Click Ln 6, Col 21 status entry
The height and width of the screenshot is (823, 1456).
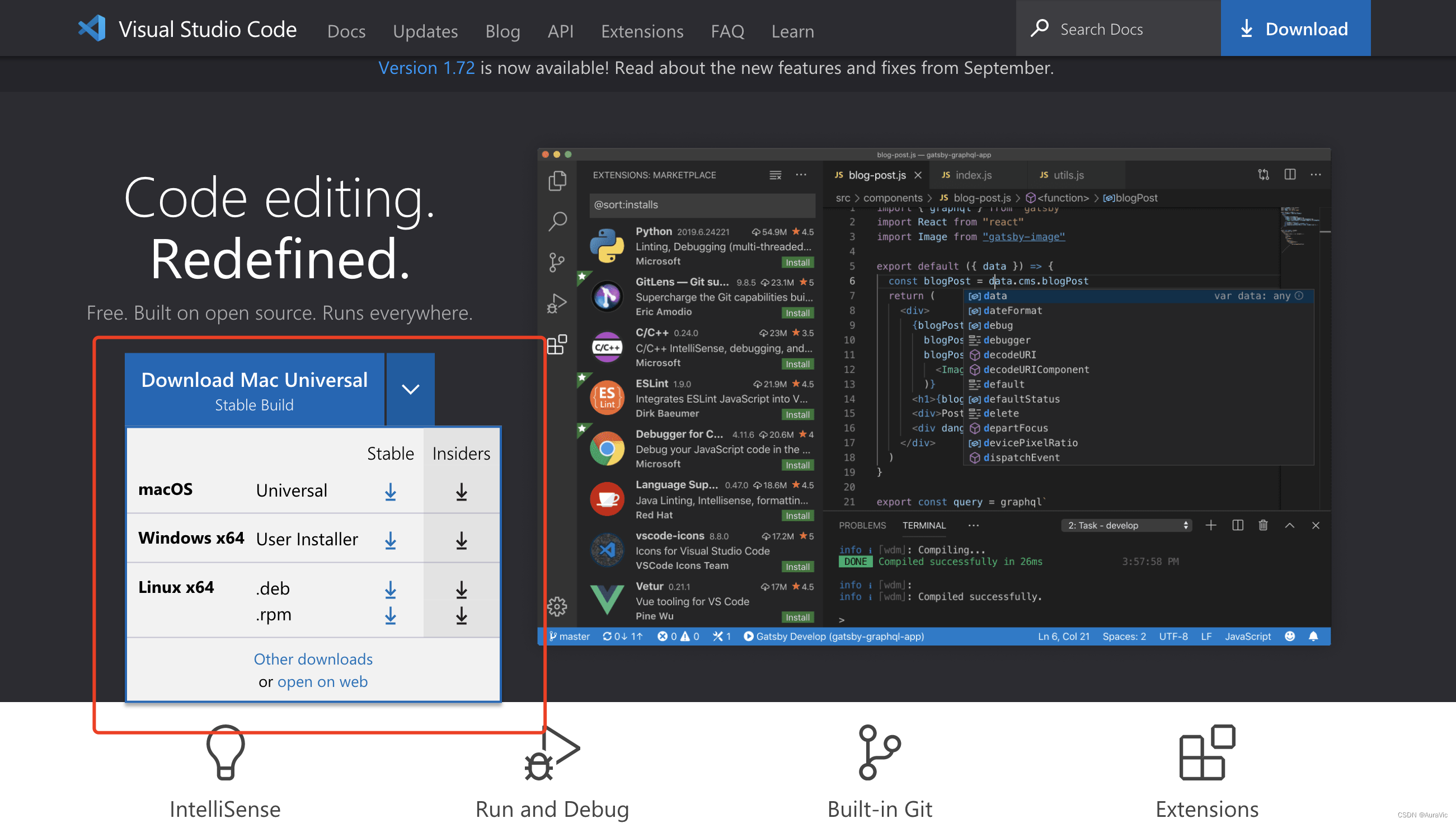pos(1063,637)
